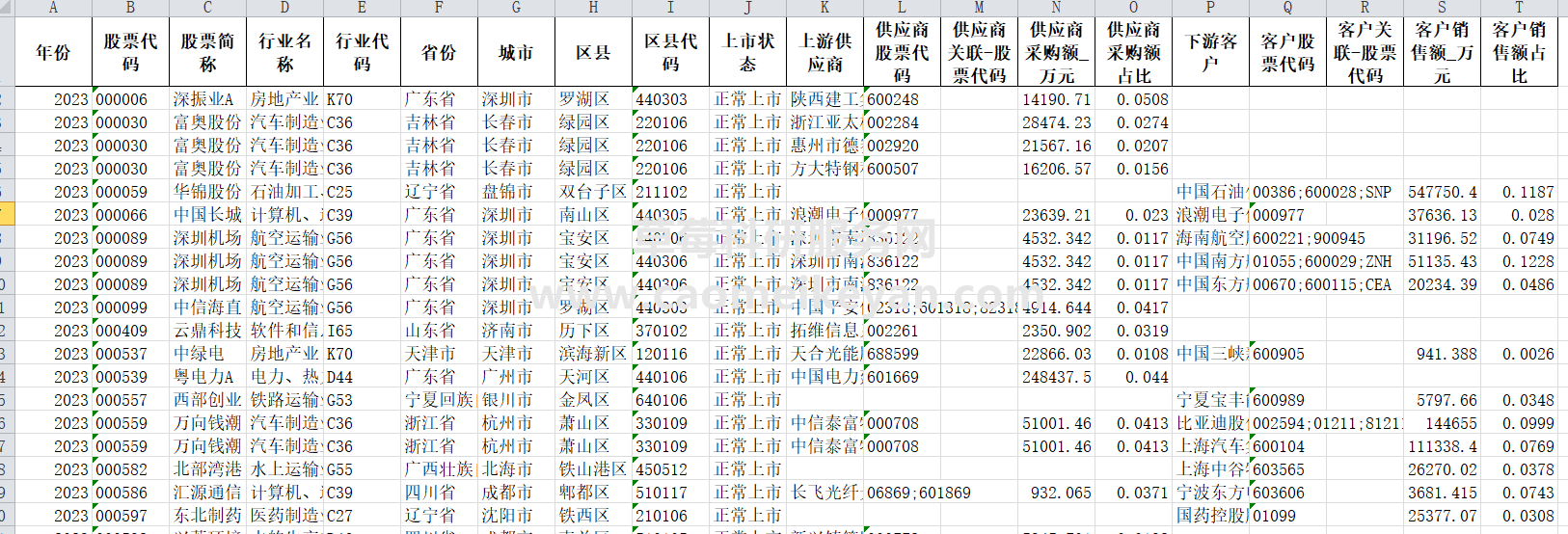Select column L header

click(x=902, y=7)
